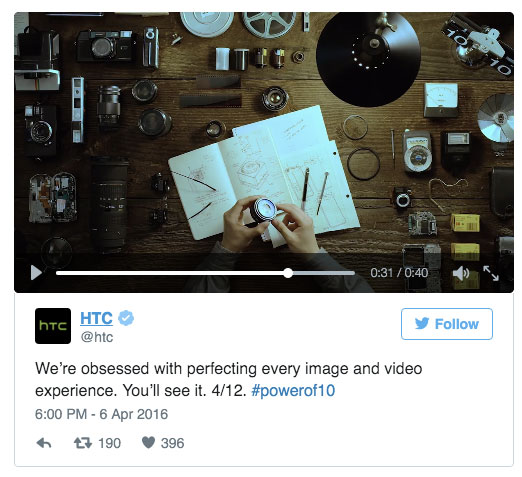This screenshot has width=522, height=477.
Task: Open the HTC profile avatar
Action: point(53,326)
